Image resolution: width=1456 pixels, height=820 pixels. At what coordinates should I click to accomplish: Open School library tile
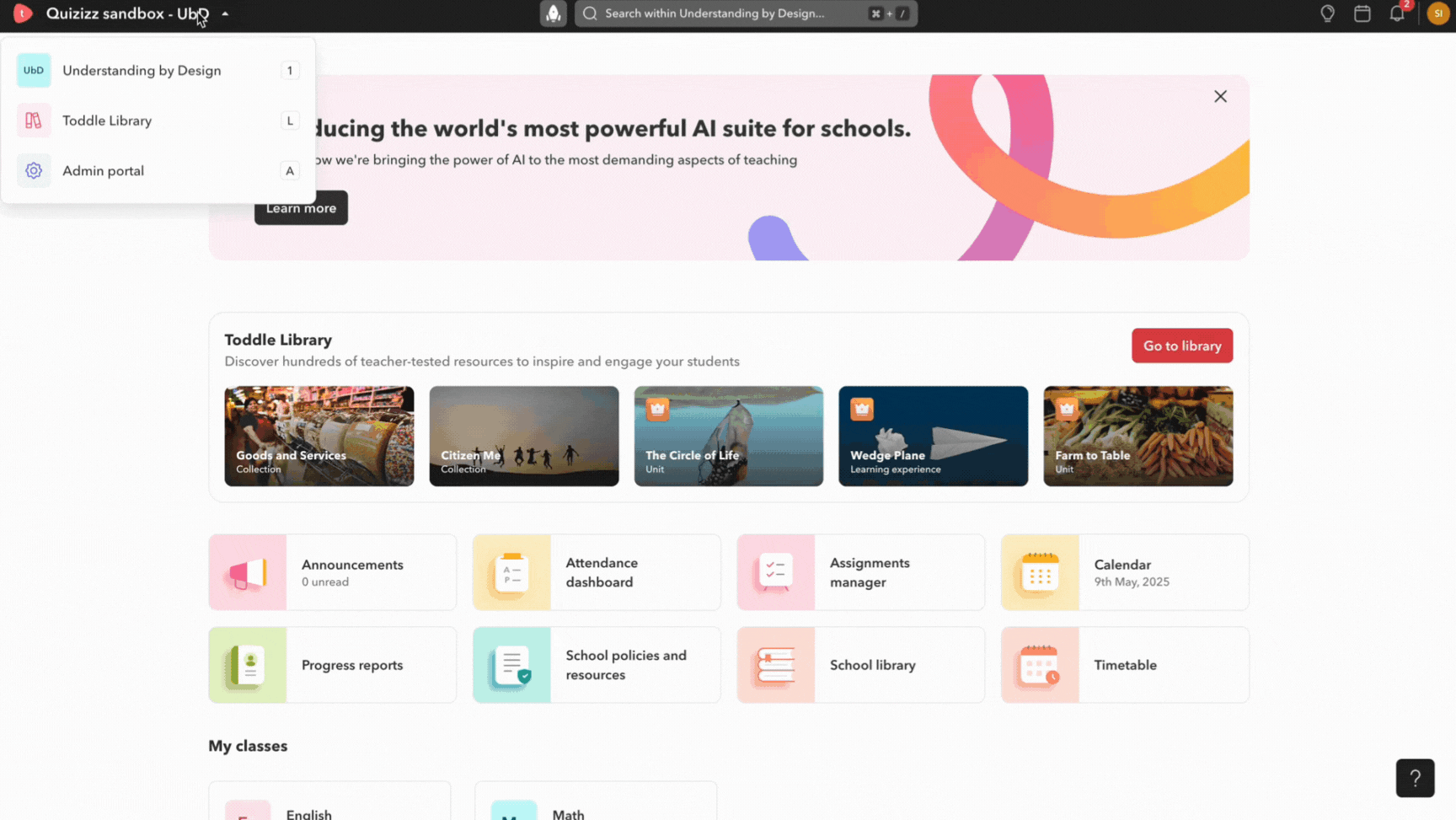[x=861, y=665]
